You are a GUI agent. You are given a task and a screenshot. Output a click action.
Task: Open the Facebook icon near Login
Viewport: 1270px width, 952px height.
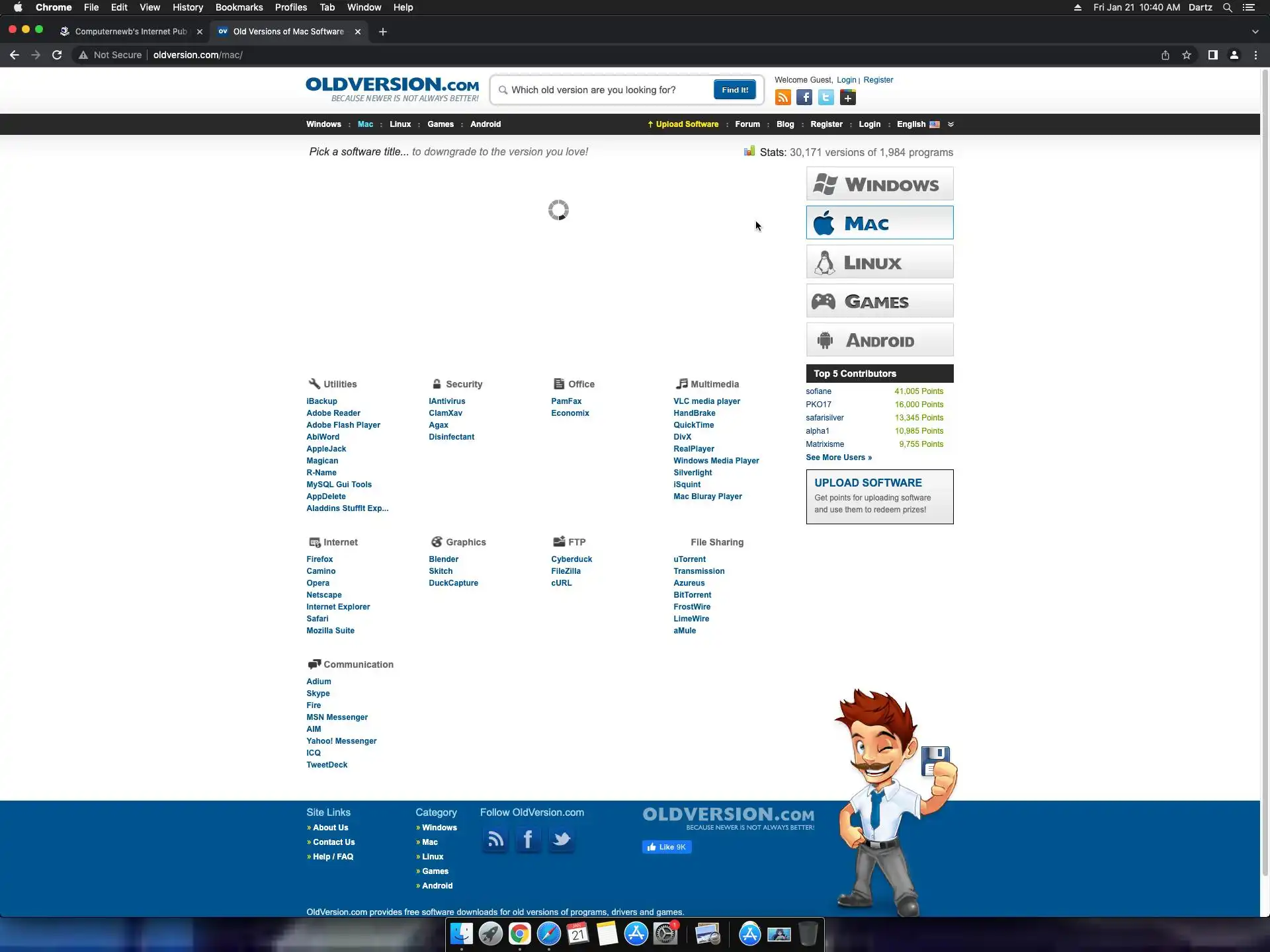[x=804, y=98]
